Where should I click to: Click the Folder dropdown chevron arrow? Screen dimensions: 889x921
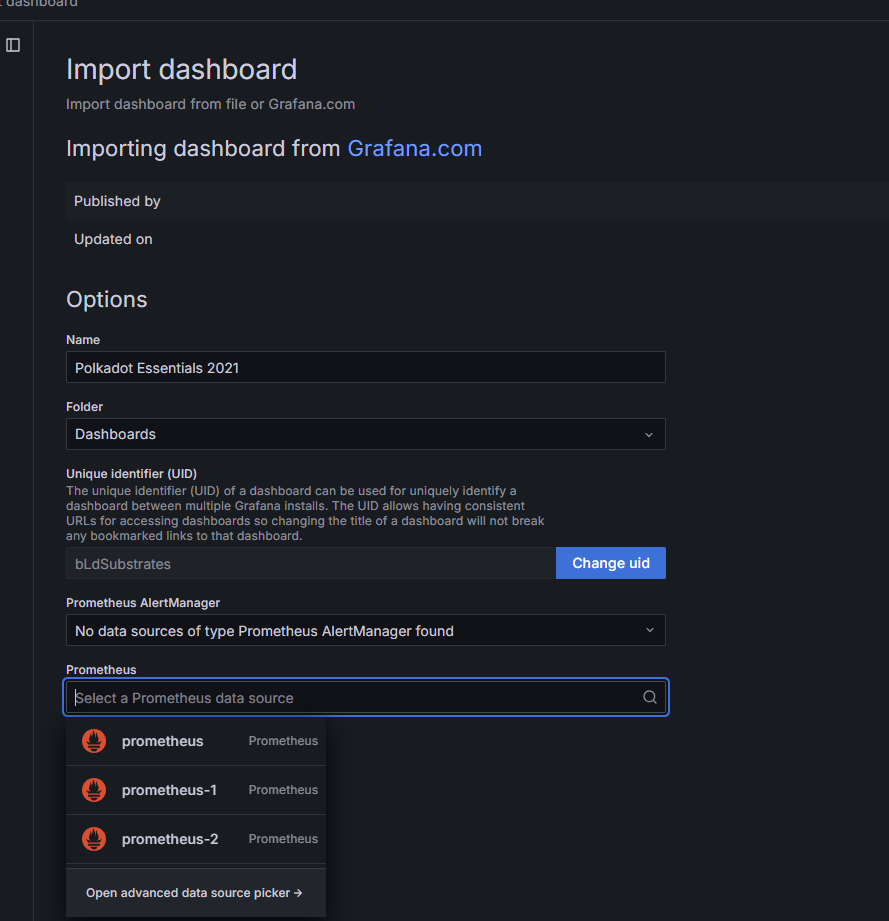649,435
